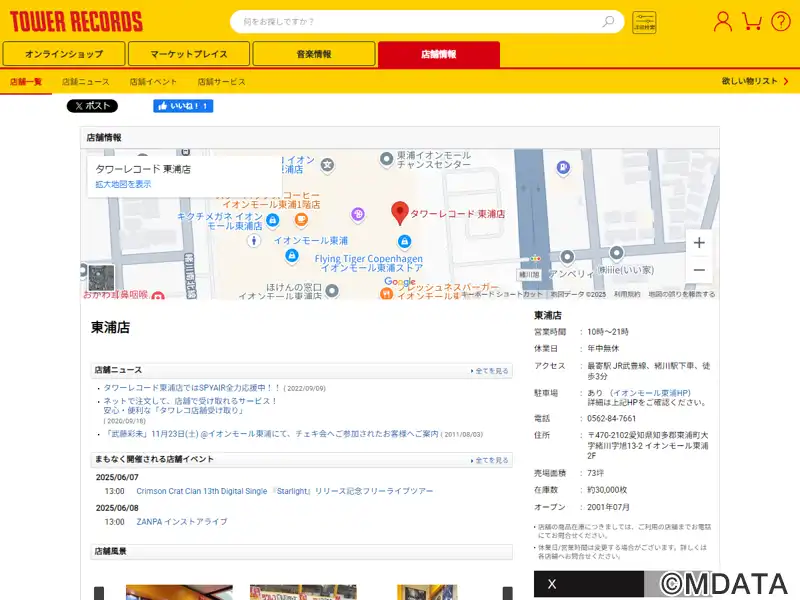Zoom in on the map

[699, 243]
